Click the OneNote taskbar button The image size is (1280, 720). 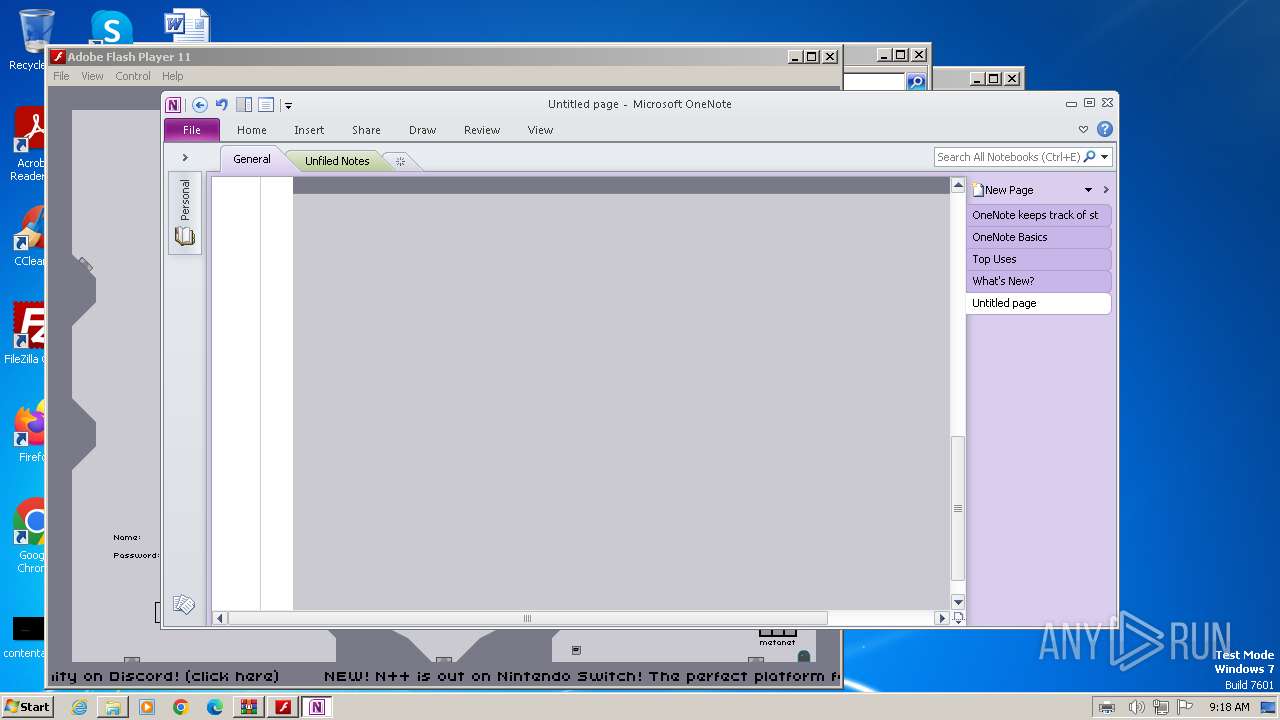317,707
